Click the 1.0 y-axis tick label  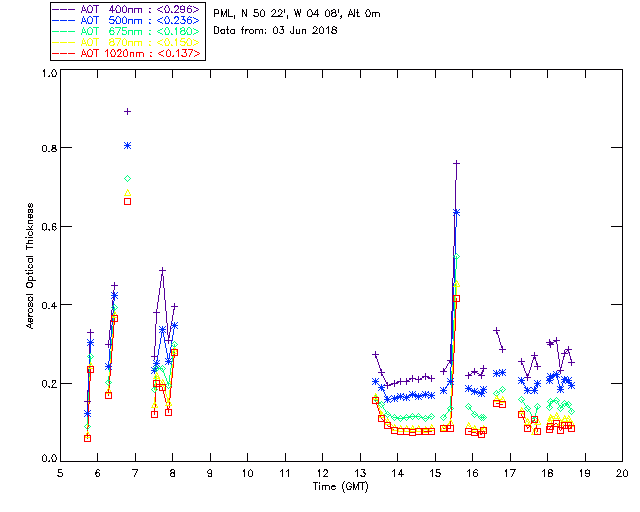(49, 73)
